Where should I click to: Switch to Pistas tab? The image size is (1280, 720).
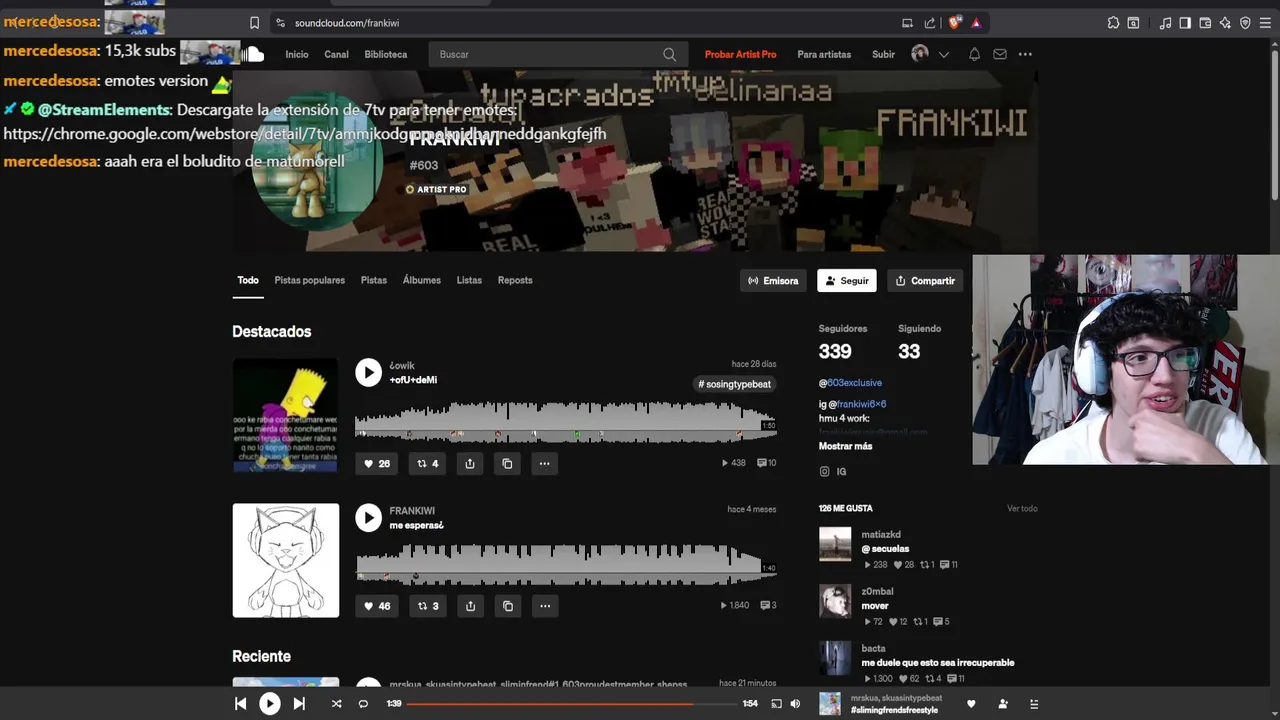tap(374, 280)
